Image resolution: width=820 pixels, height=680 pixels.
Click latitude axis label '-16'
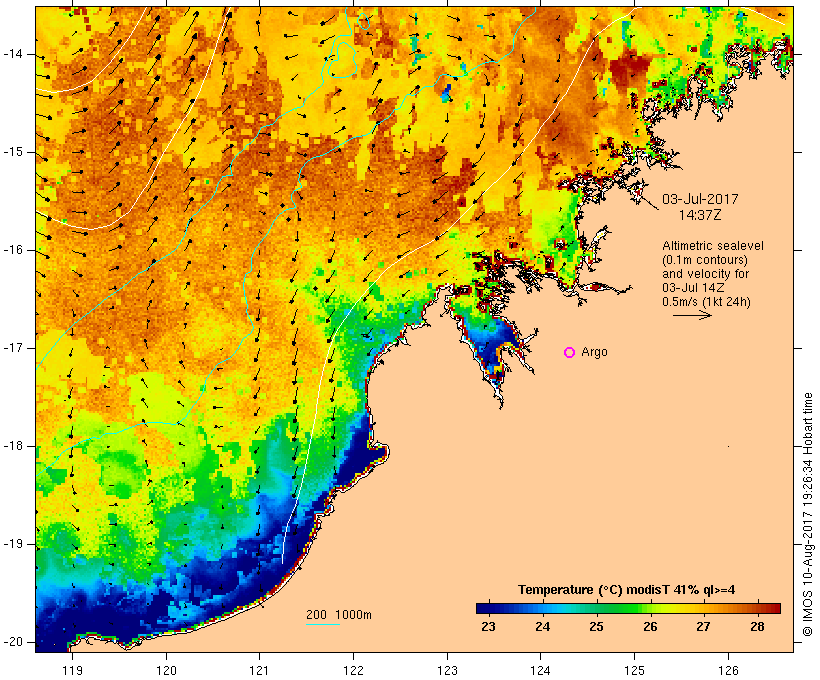tap(13, 251)
